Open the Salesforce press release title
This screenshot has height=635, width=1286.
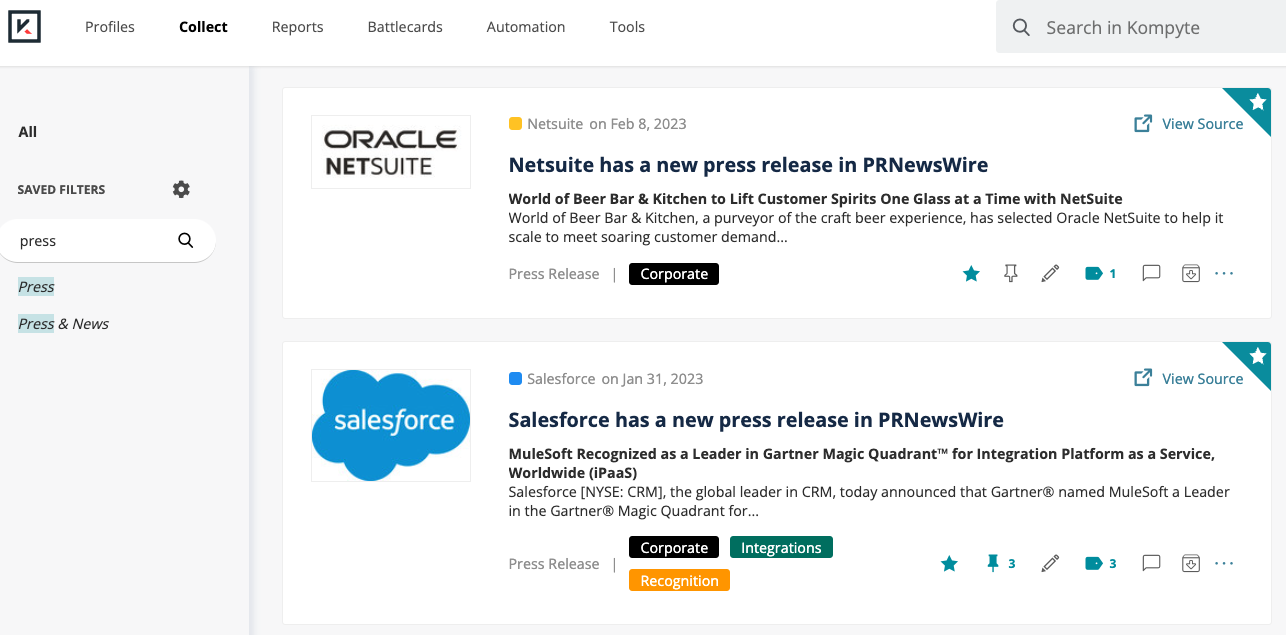click(756, 420)
